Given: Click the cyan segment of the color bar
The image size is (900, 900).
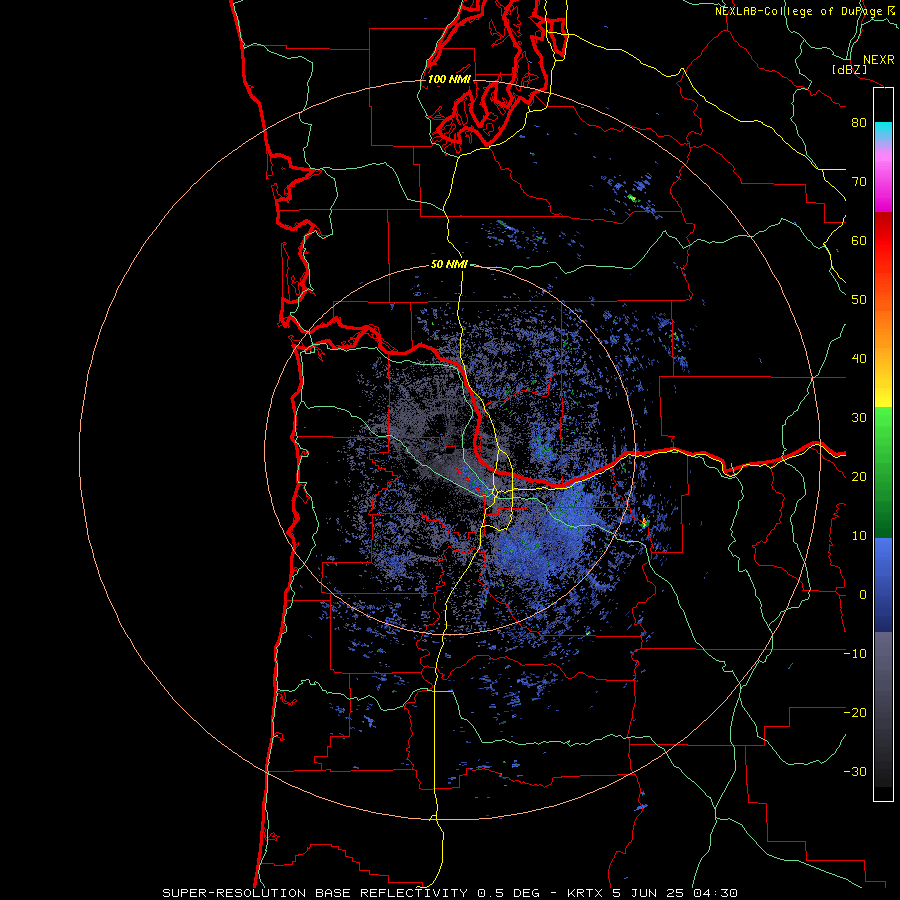Looking at the screenshot, I should click(883, 130).
